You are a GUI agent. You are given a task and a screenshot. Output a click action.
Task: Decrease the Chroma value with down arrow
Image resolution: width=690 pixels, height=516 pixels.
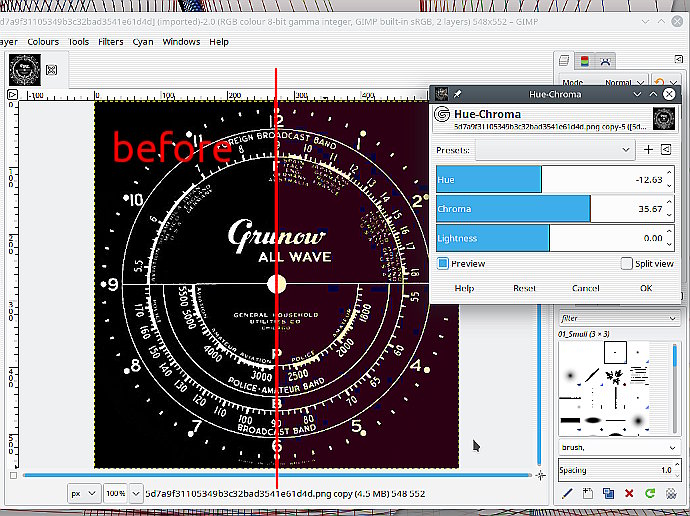pyautogui.click(x=669, y=215)
